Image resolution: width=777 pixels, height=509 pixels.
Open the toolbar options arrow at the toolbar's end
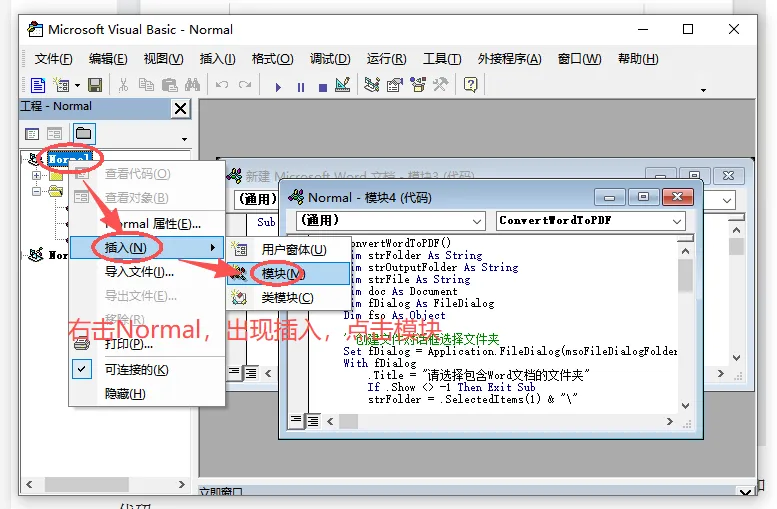[703, 90]
